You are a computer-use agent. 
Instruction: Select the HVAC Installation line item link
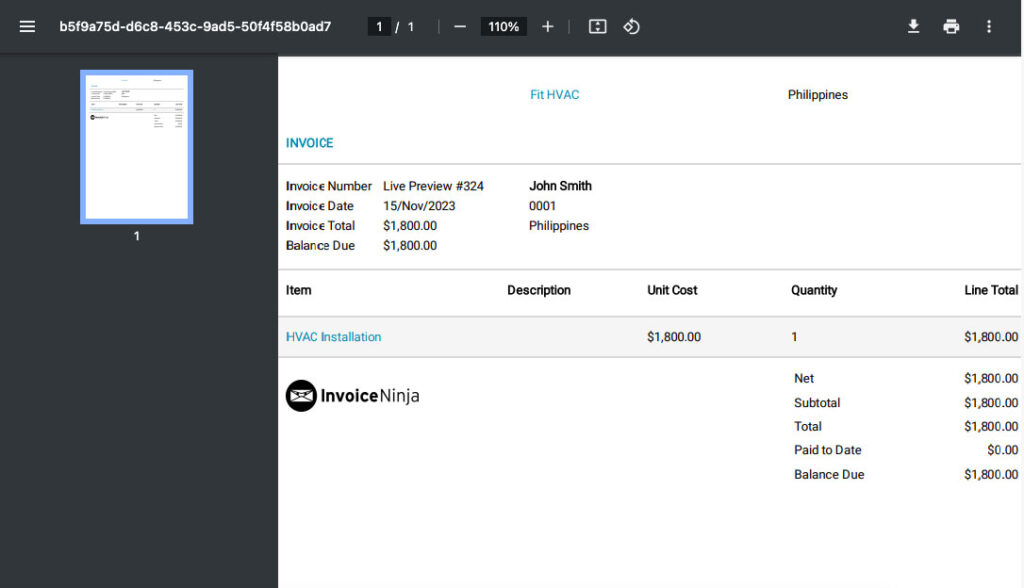333,337
